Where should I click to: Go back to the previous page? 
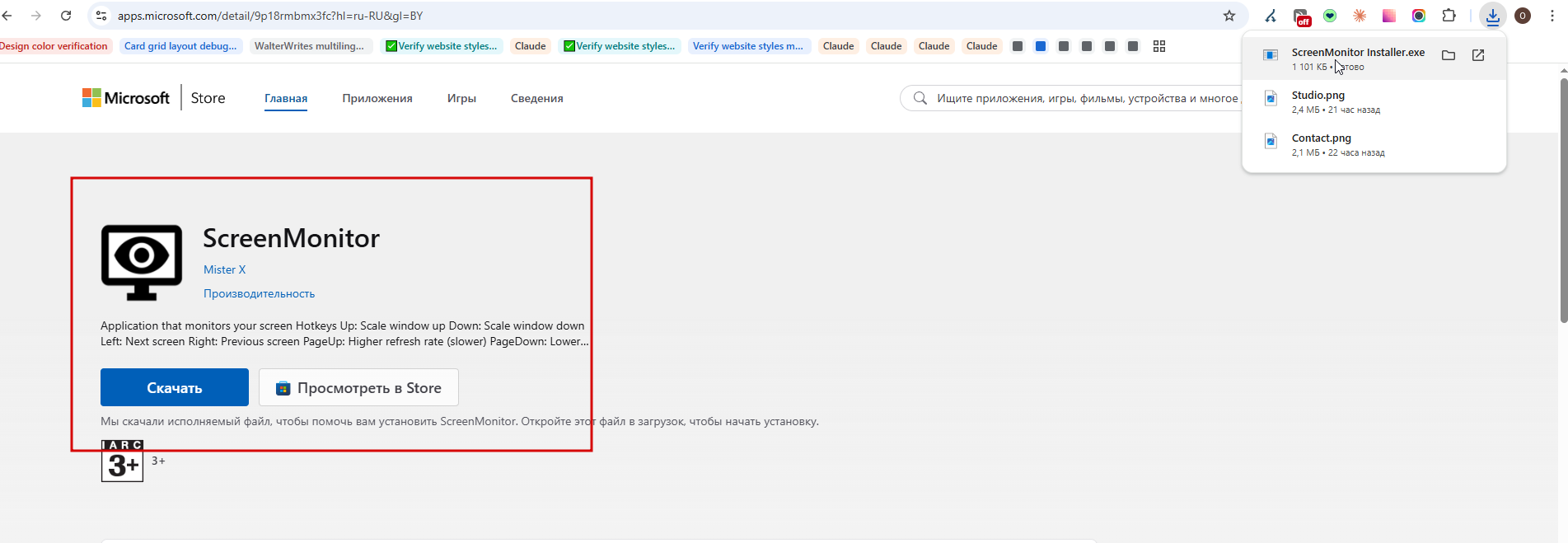[x=7, y=16]
